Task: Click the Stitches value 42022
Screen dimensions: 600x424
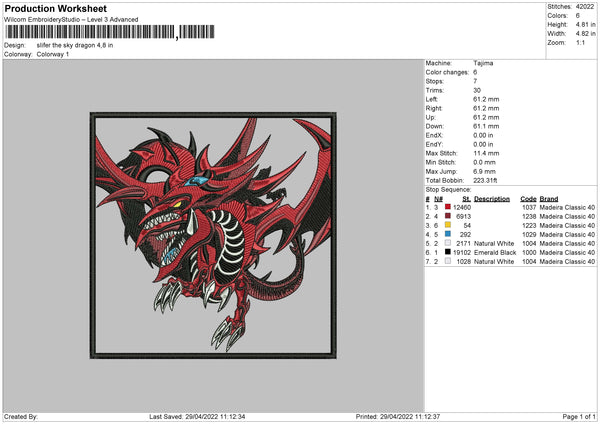Action: point(585,7)
